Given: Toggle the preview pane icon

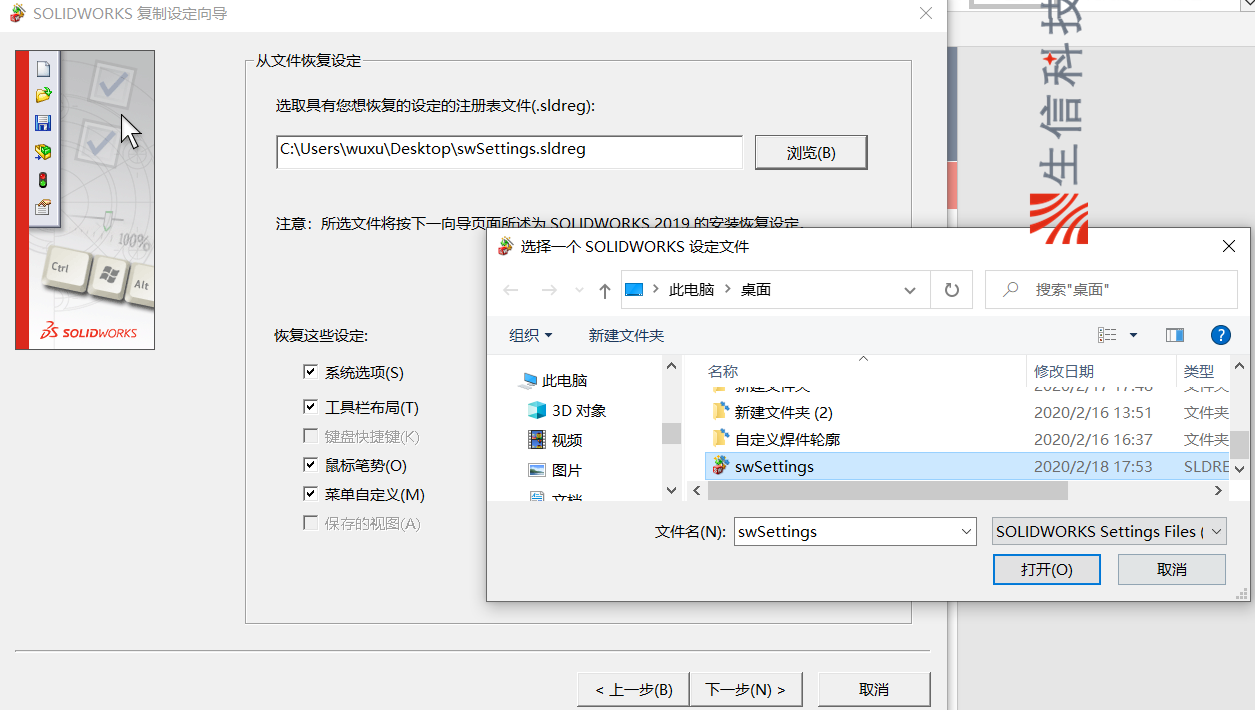Looking at the screenshot, I should pos(1175,335).
